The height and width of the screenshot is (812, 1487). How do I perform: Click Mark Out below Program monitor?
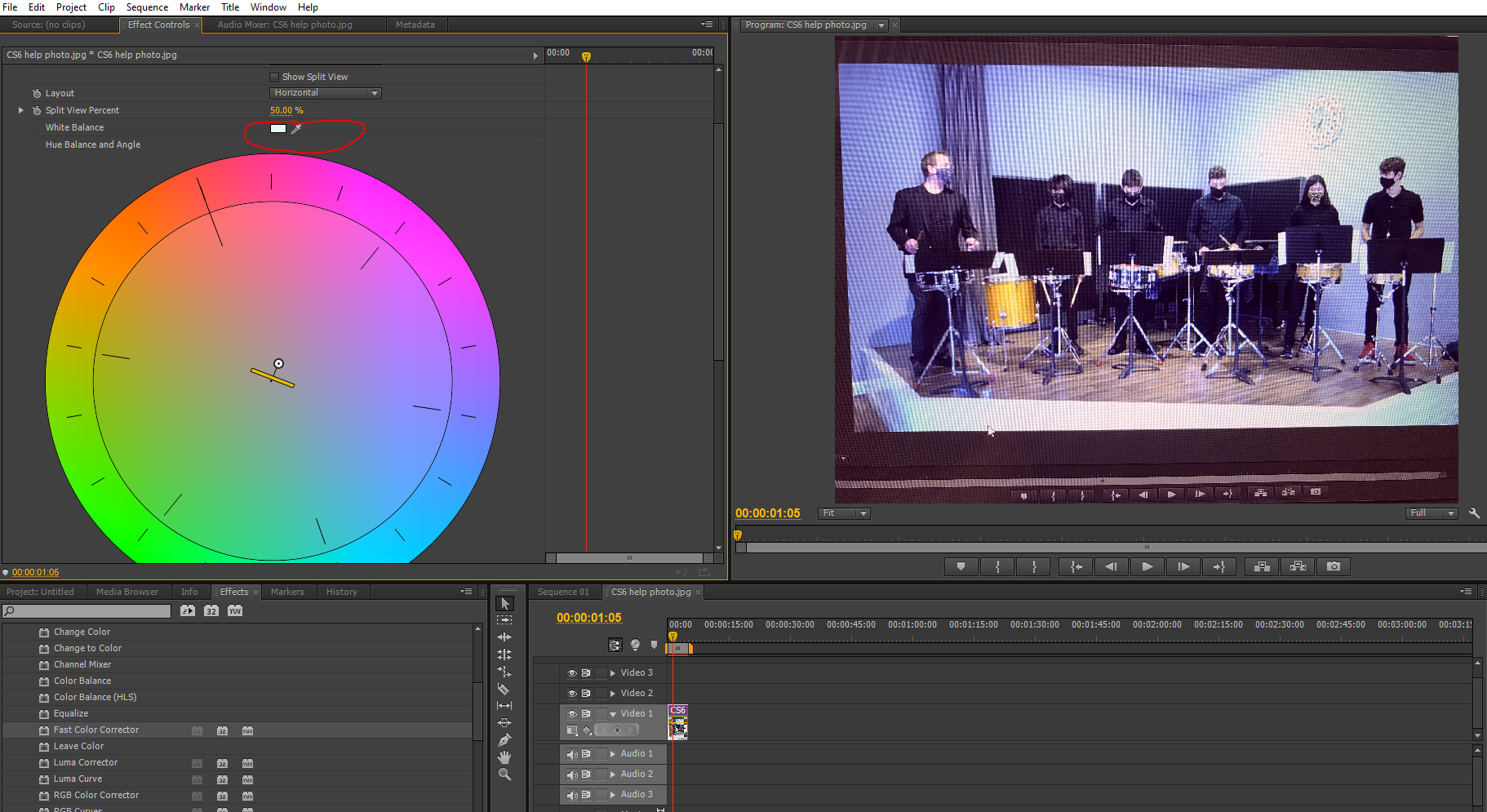pos(1034,566)
